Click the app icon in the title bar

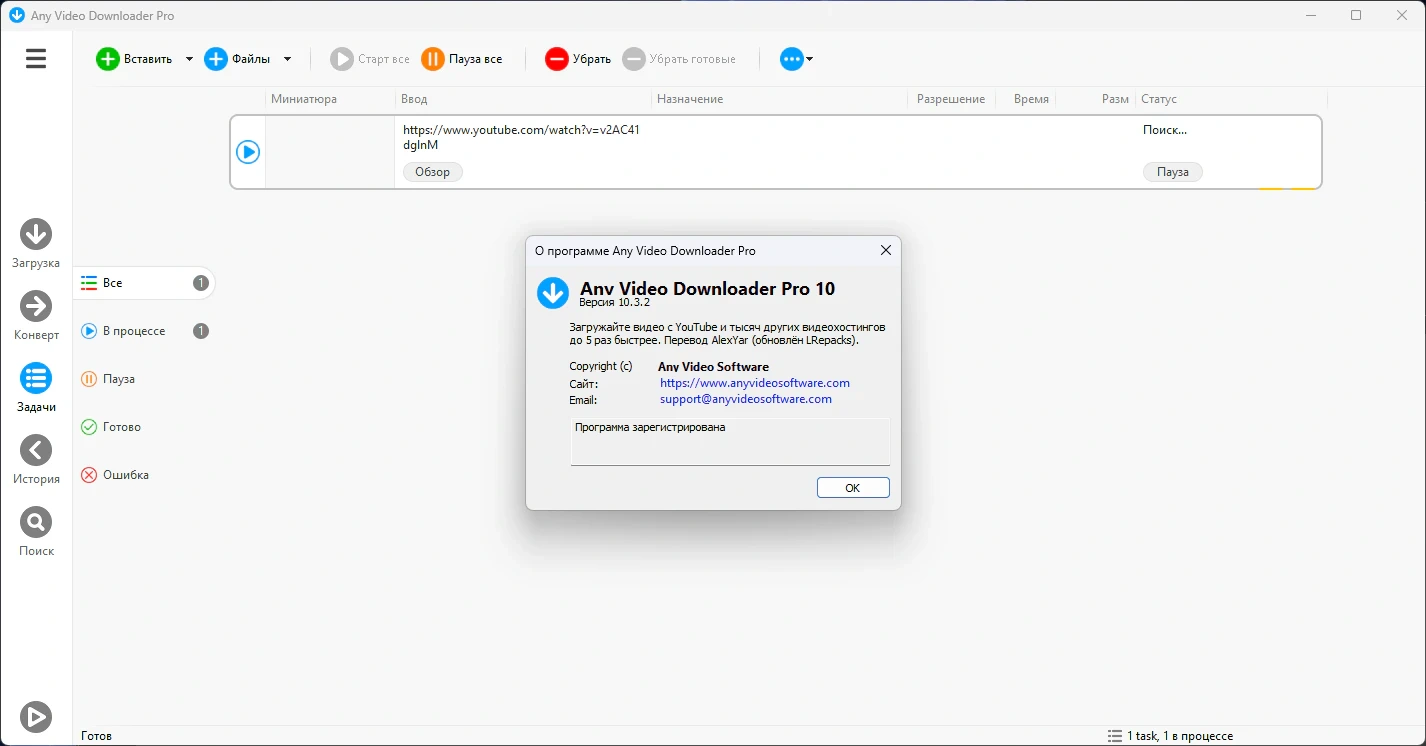coord(16,15)
